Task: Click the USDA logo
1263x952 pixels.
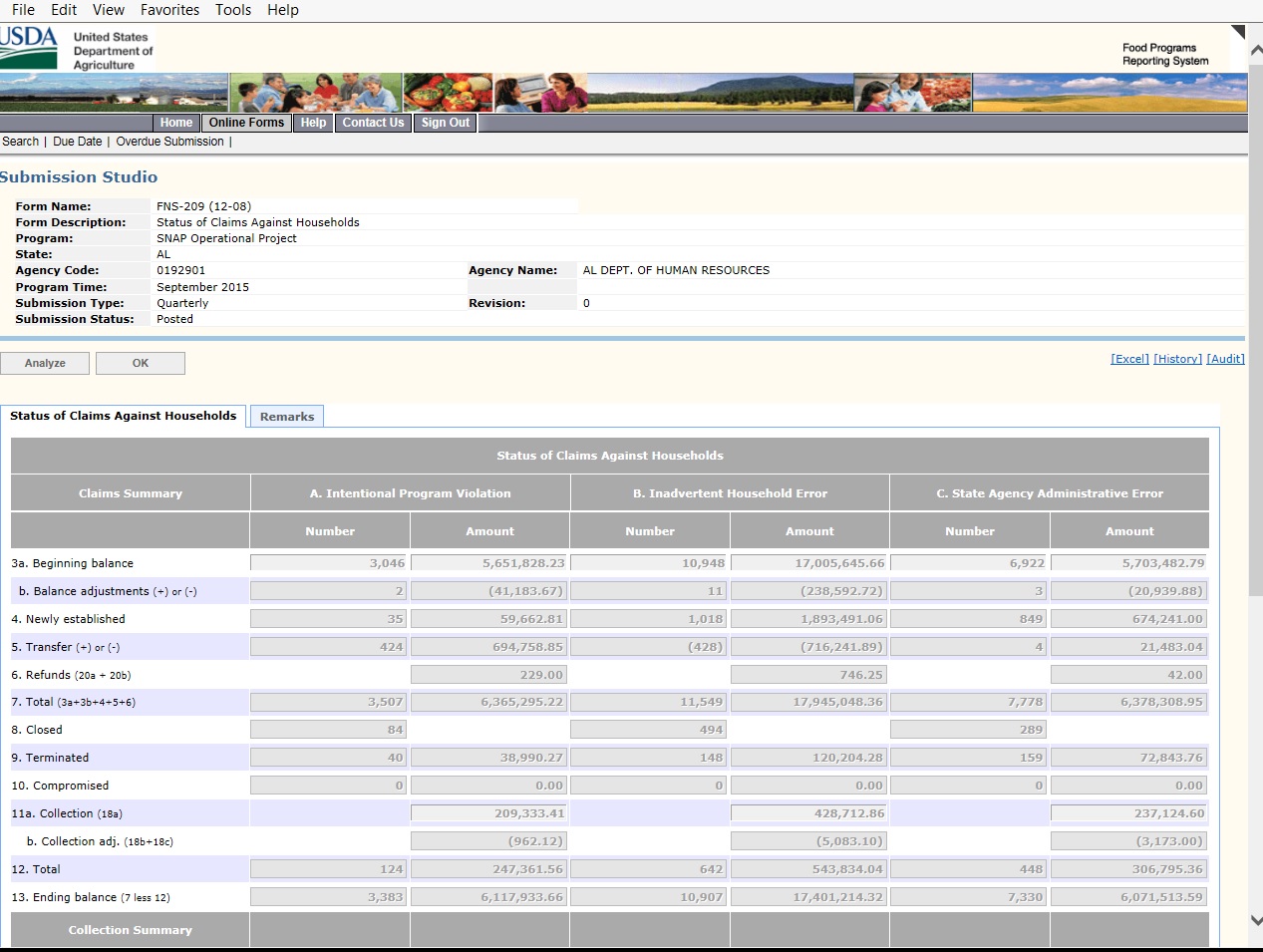Action: (30, 47)
